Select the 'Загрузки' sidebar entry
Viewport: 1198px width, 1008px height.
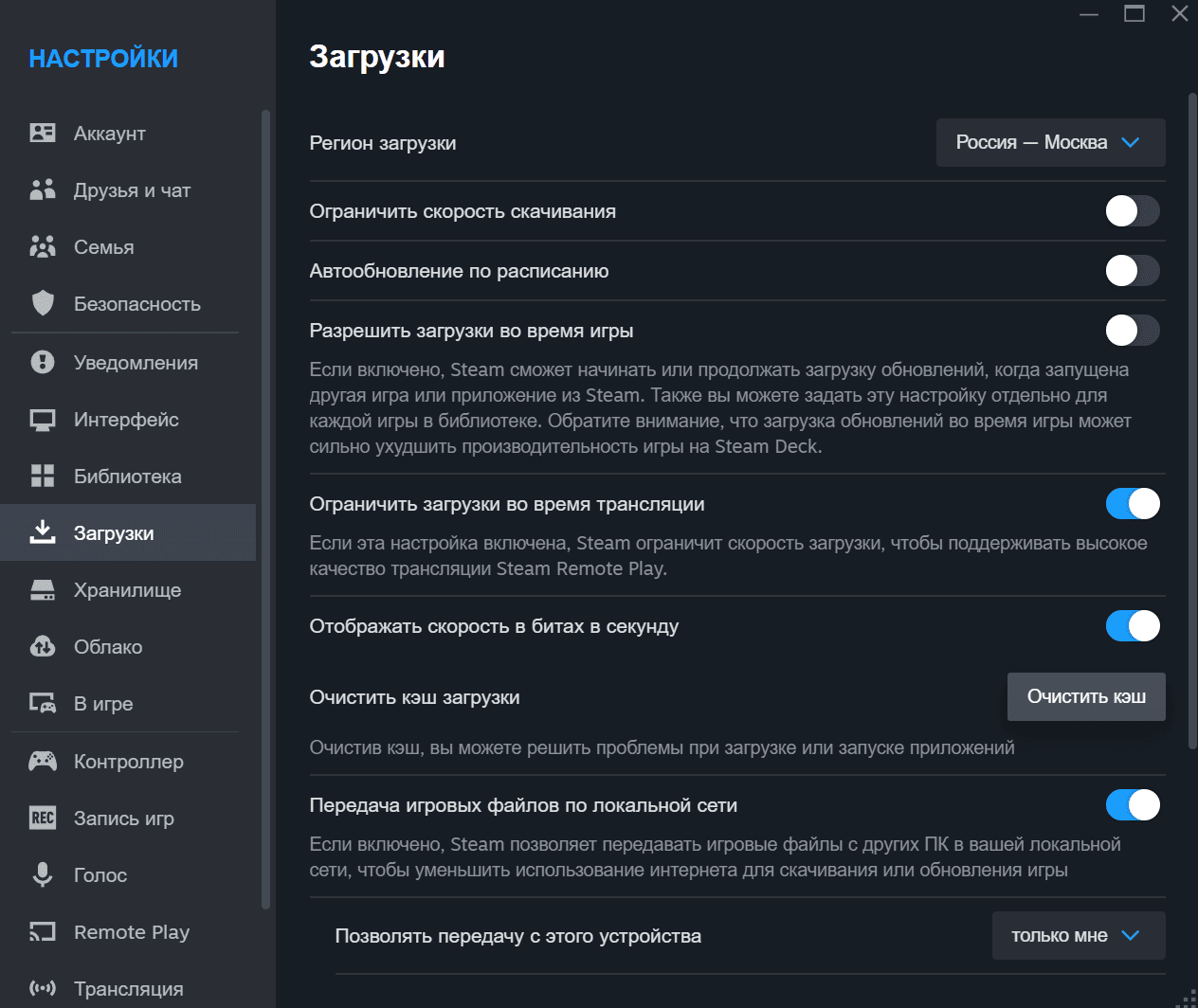[x=128, y=532]
